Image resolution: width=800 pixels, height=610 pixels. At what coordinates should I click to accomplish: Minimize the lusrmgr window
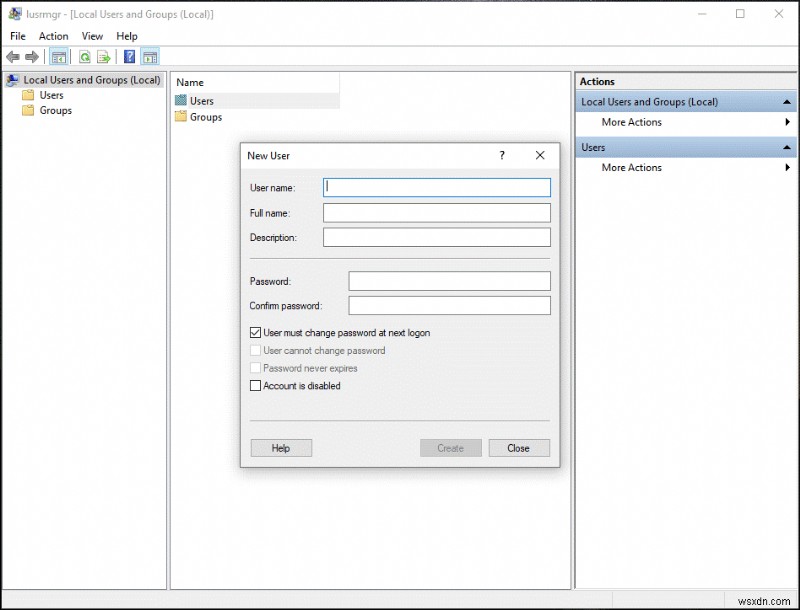(703, 14)
